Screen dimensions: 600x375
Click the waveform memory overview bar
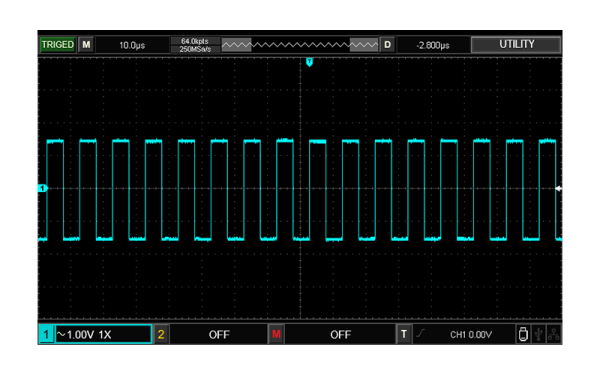[x=300, y=45]
